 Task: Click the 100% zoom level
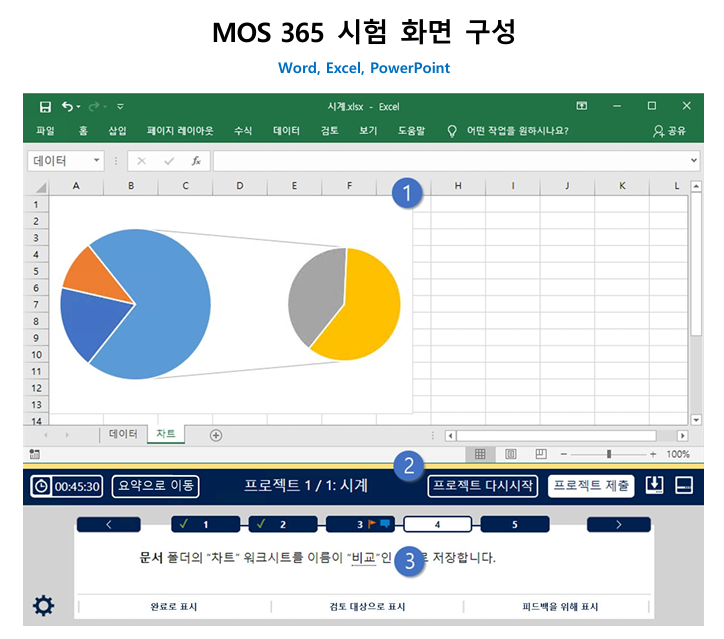pos(678,454)
